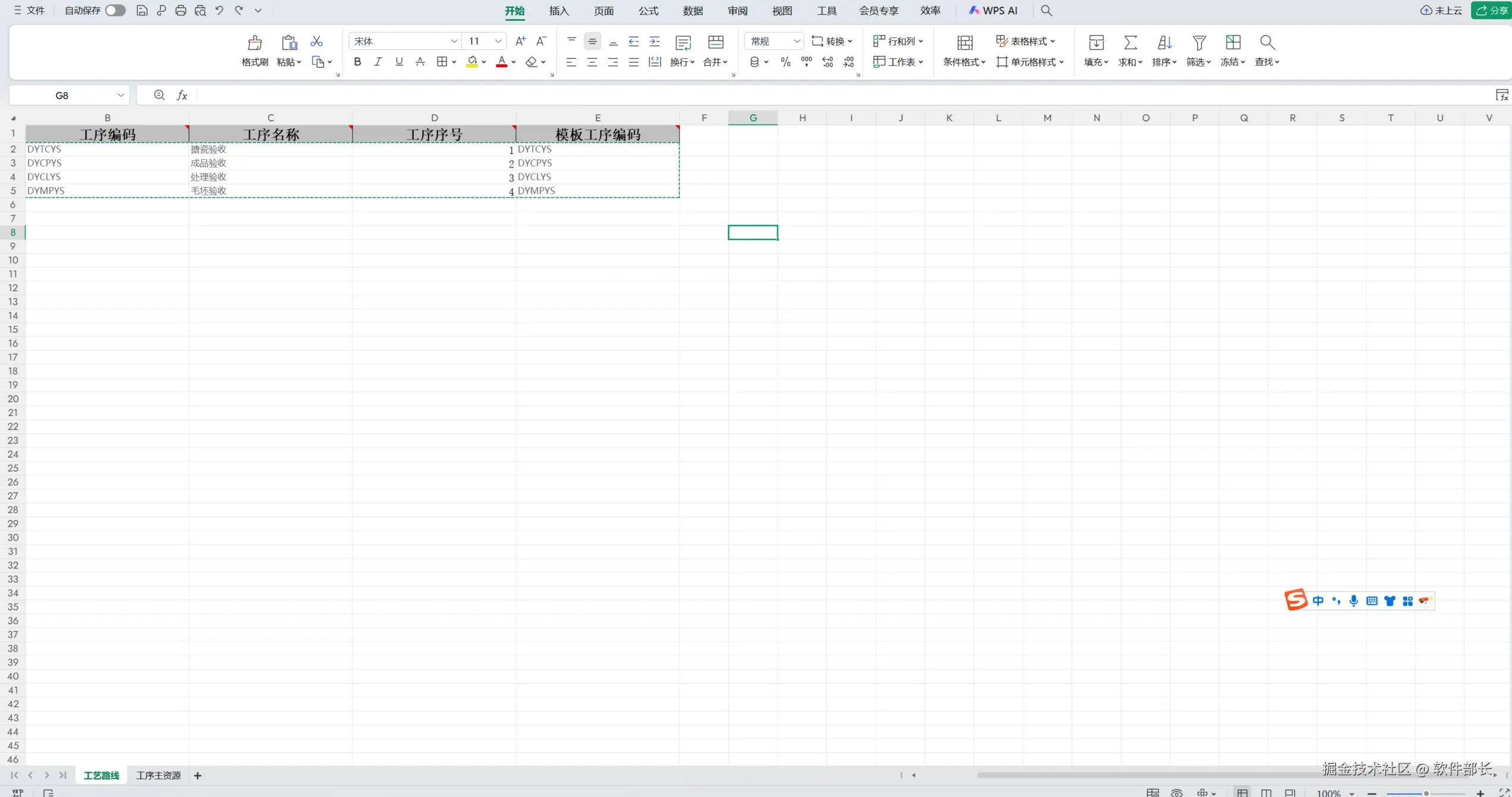Open the 工序主资源 sheet tab
Viewport: 1512px width, 797px height.
[158, 775]
